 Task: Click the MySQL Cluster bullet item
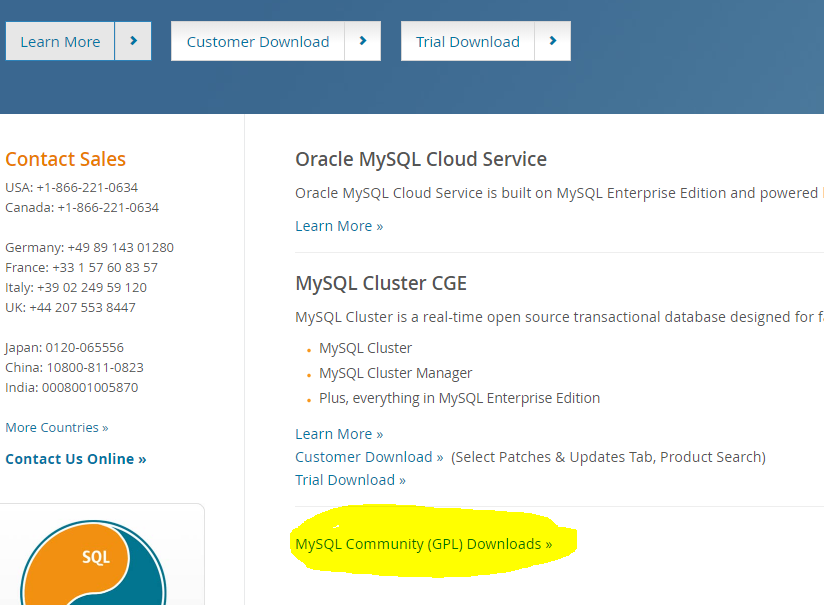365,348
